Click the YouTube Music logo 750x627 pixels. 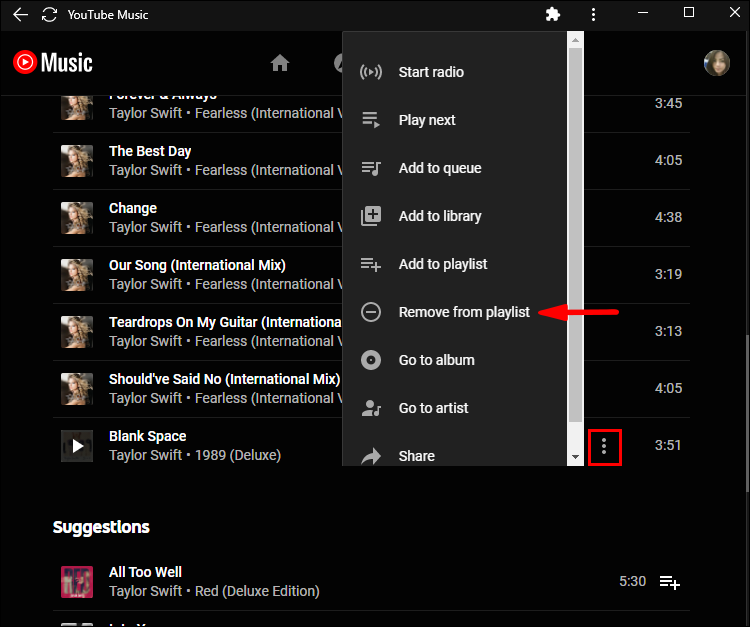(x=53, y=63)
